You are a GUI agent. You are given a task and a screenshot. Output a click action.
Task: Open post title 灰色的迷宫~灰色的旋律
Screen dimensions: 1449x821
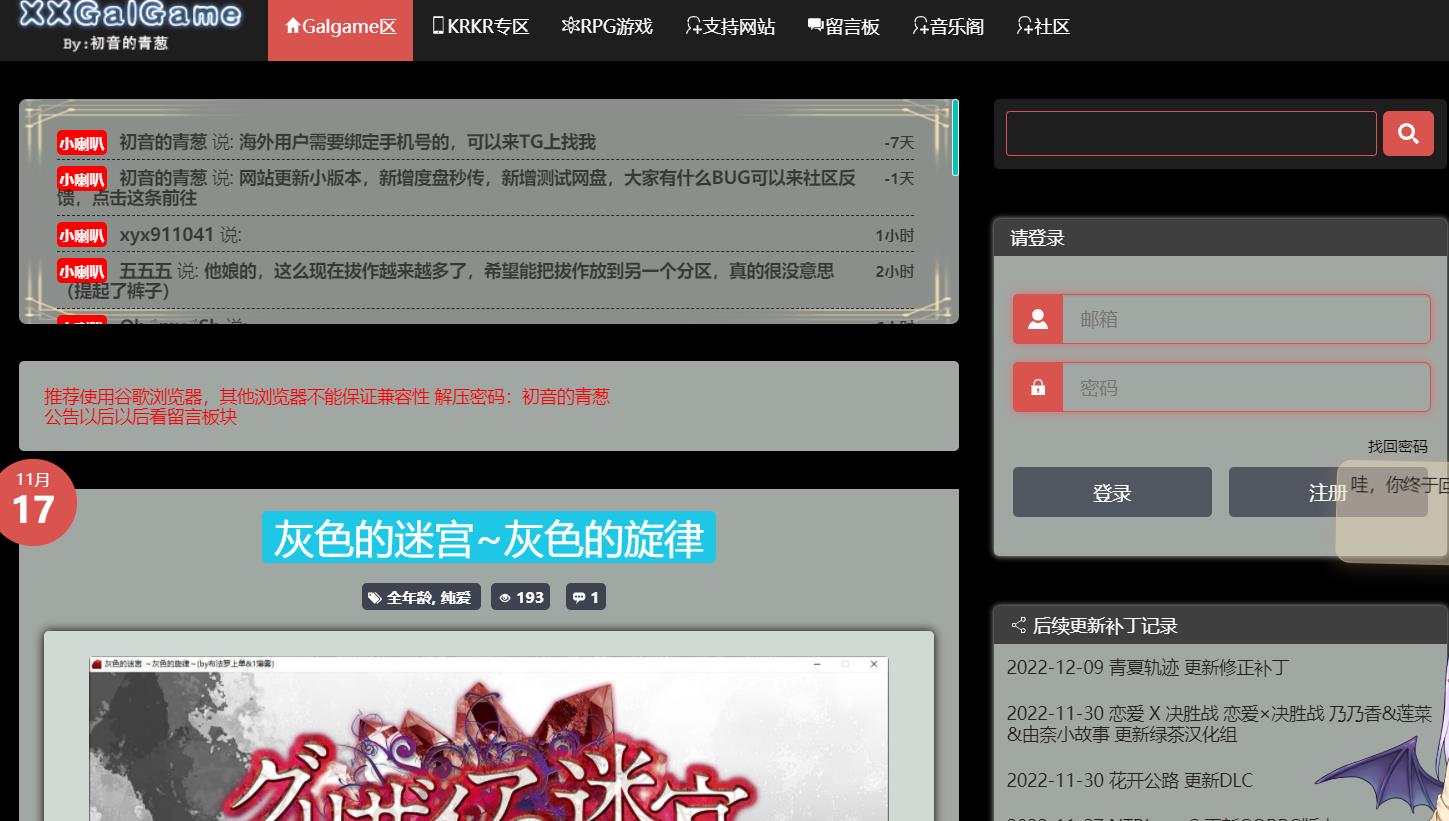click(489, 538)
